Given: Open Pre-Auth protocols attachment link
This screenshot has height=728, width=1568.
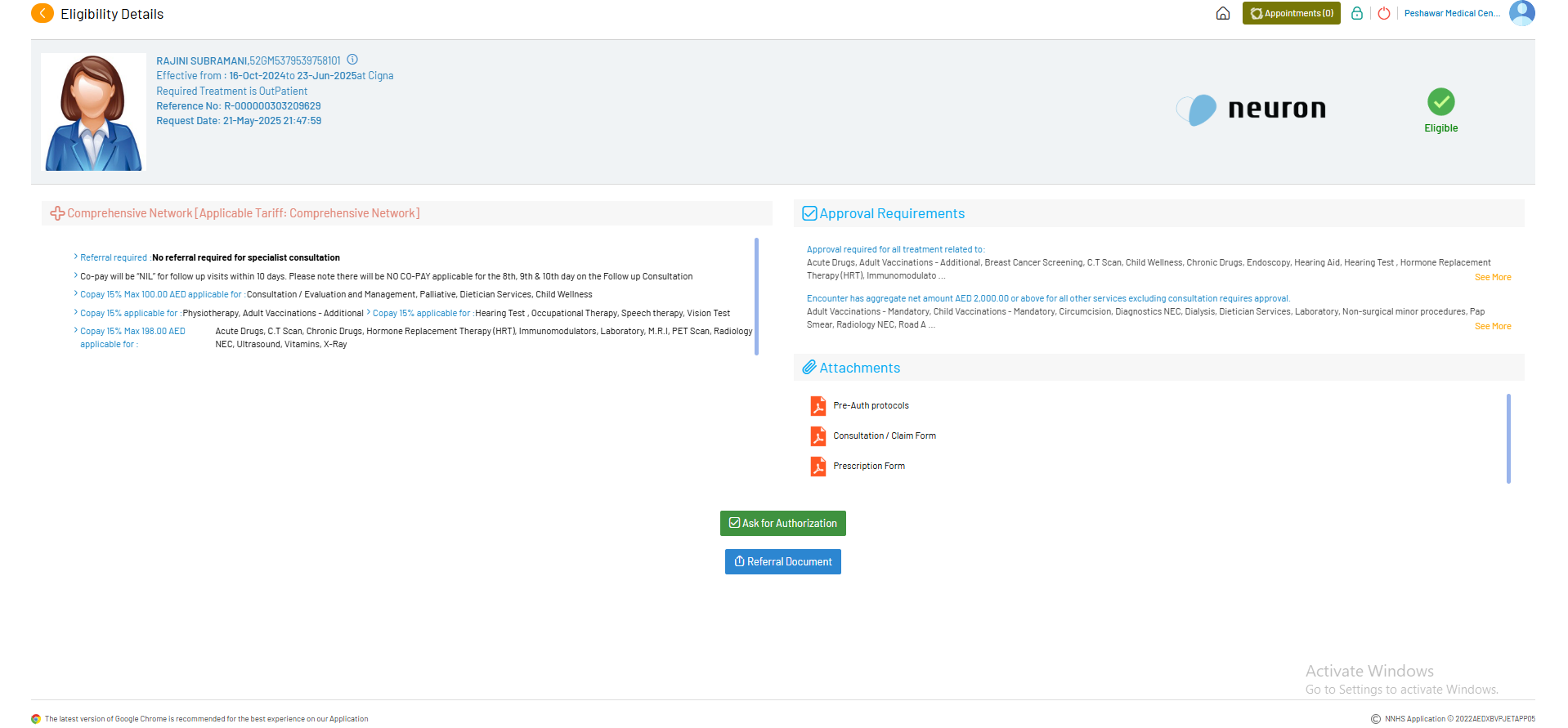Looking at the screenshot, I should pos(871,406).
